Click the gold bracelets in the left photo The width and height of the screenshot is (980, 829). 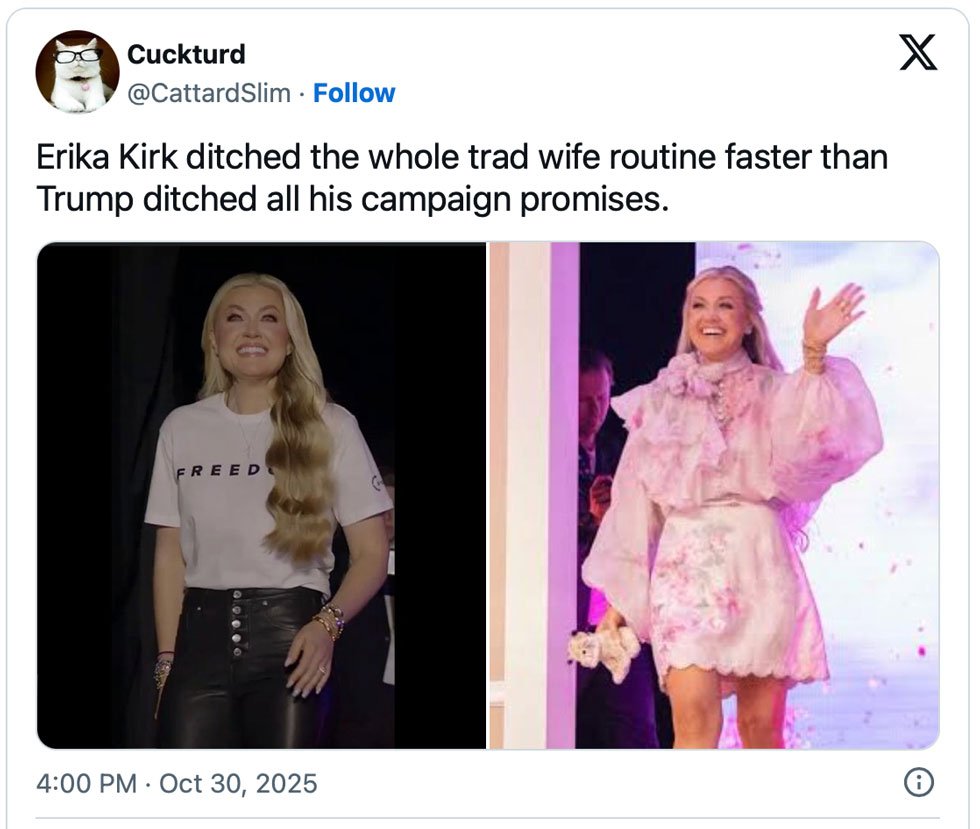click(329, 620)
